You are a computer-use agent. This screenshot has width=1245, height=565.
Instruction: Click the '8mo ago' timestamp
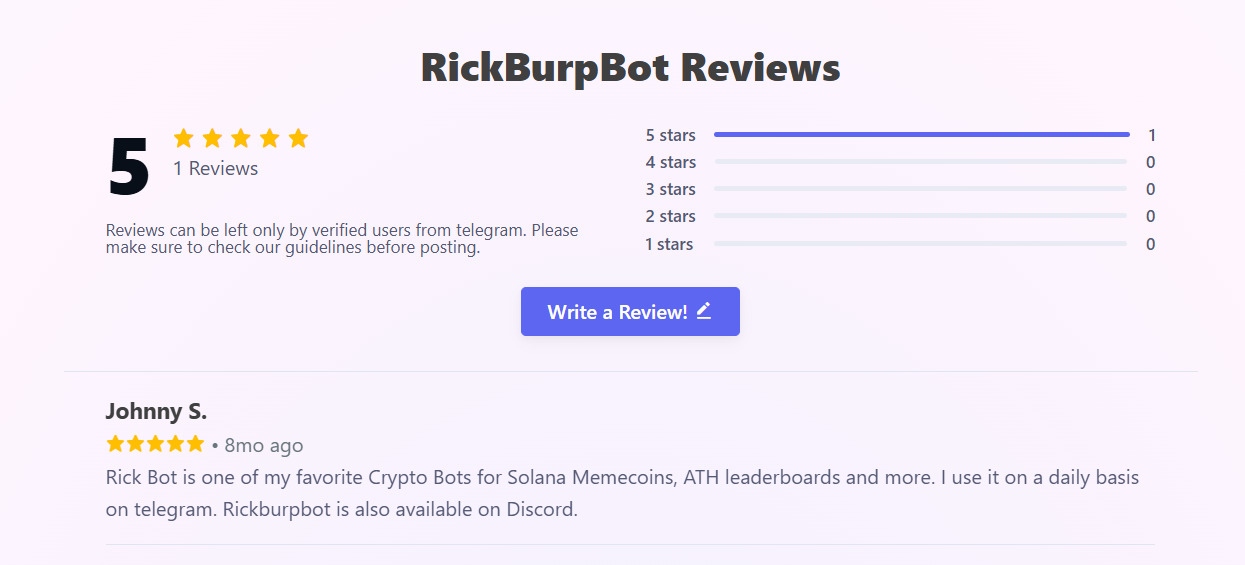click(x=263, y=445)
